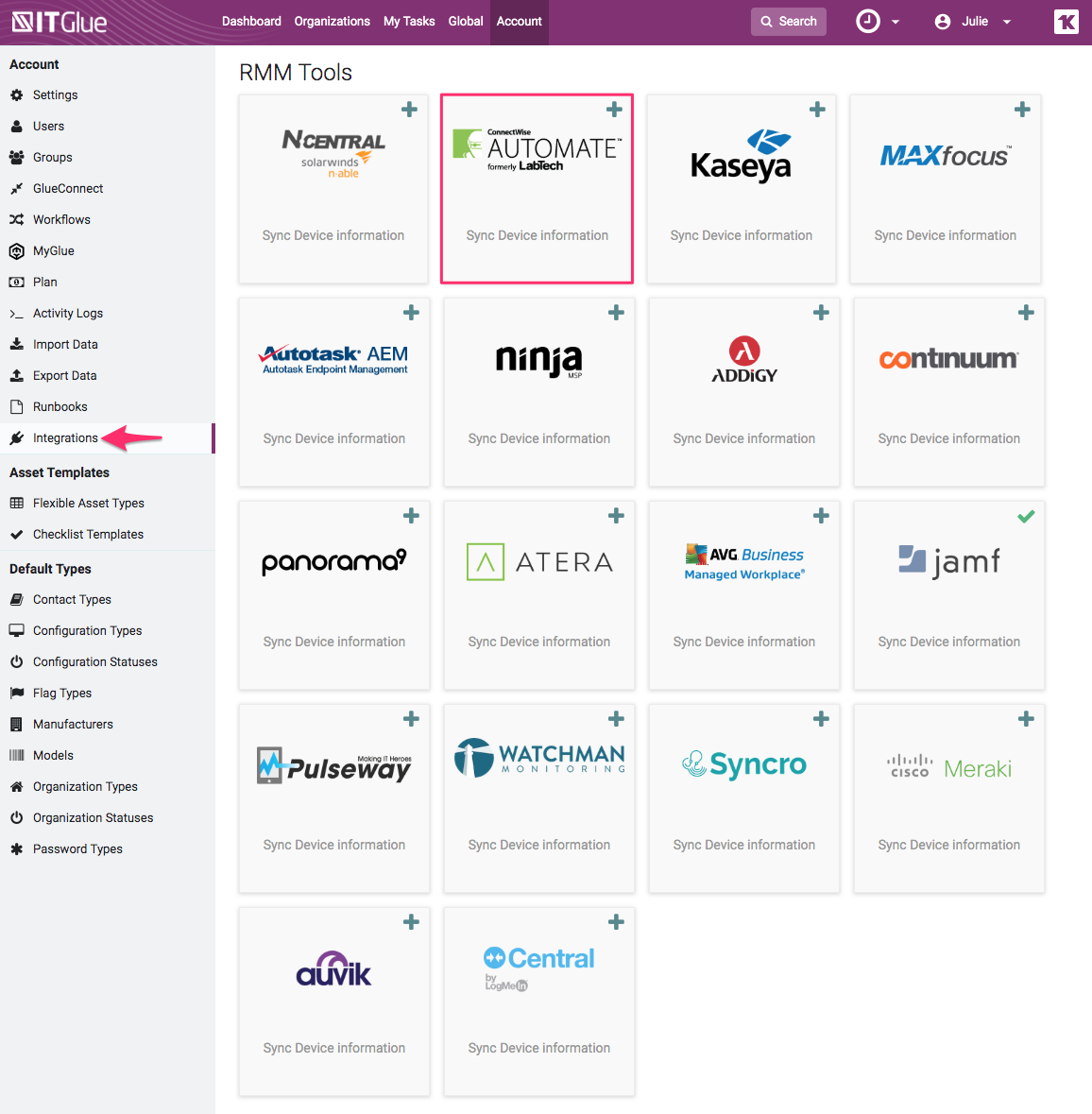Click the jamf logo thumbnail
This screenshot has height=1114, width=1092.
tap(949, 562)
